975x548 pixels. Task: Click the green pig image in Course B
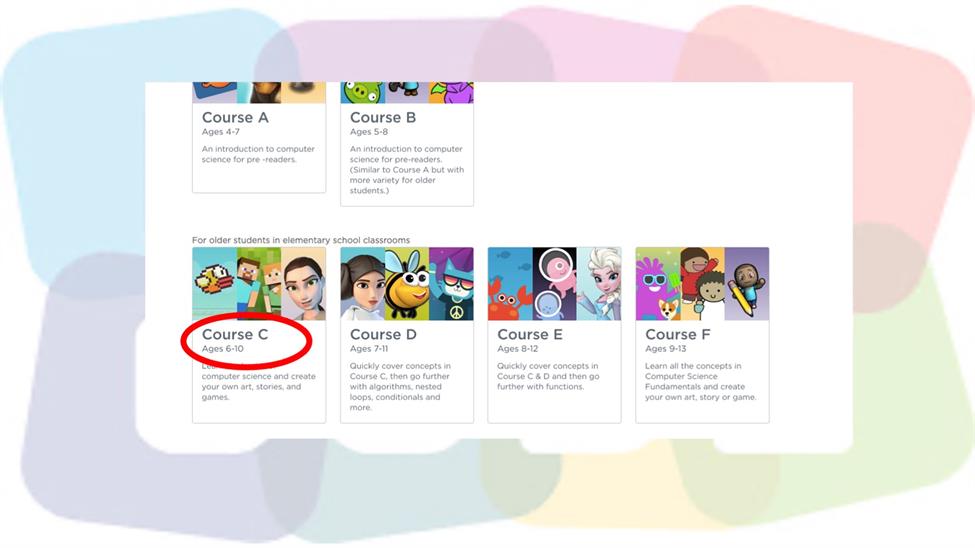(363, 93)
